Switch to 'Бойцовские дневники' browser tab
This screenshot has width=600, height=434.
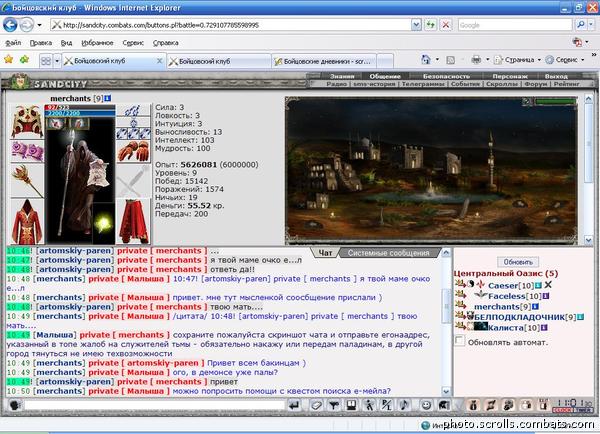pyautogui.click(x=324, y=61)
